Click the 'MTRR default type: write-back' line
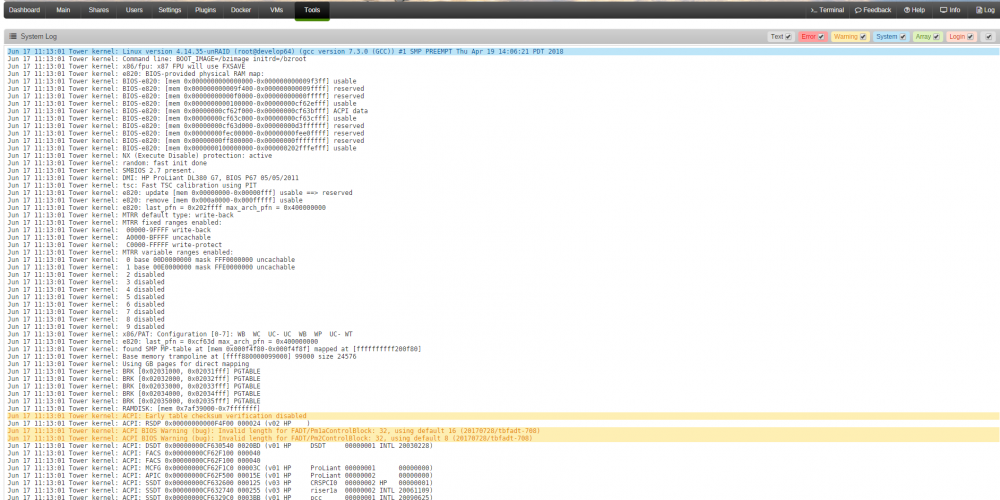 tap(121, 215)
